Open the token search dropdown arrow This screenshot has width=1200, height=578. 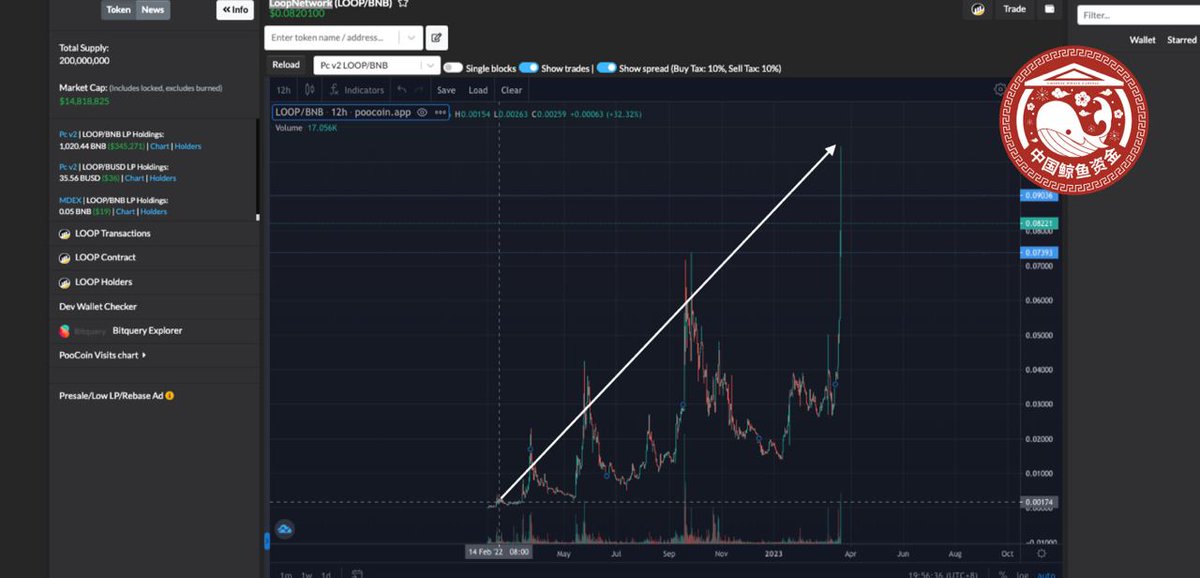click(x=411, y=38)
